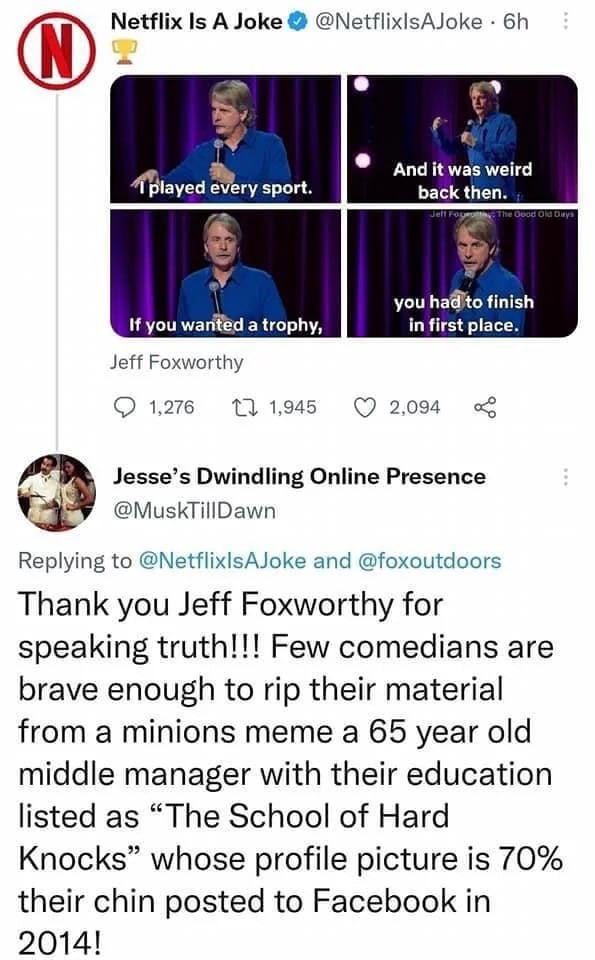
Task: Open more options on Jesse's reply
Action: [566, 476]
